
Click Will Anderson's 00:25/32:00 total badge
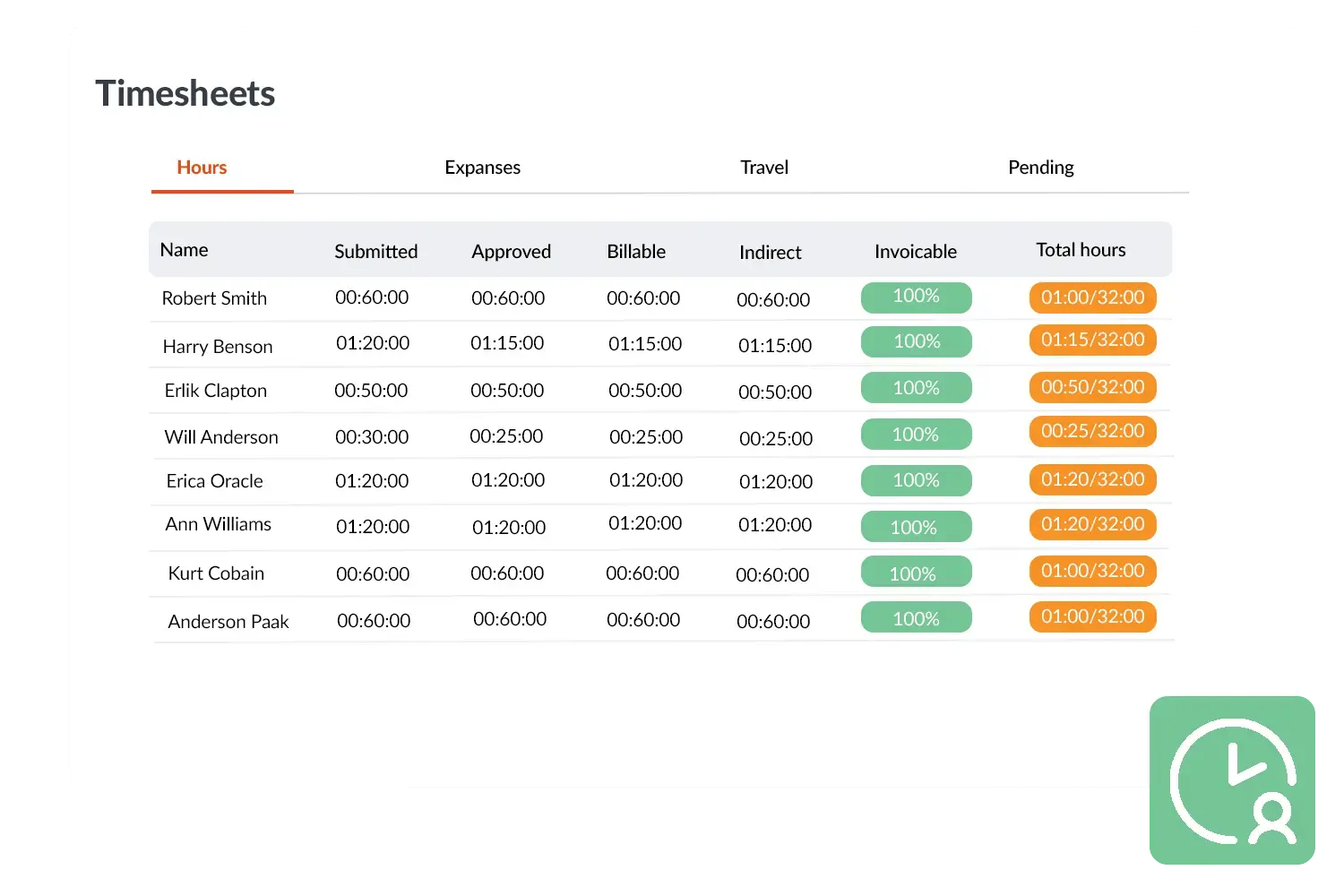tap(1092, 432)
